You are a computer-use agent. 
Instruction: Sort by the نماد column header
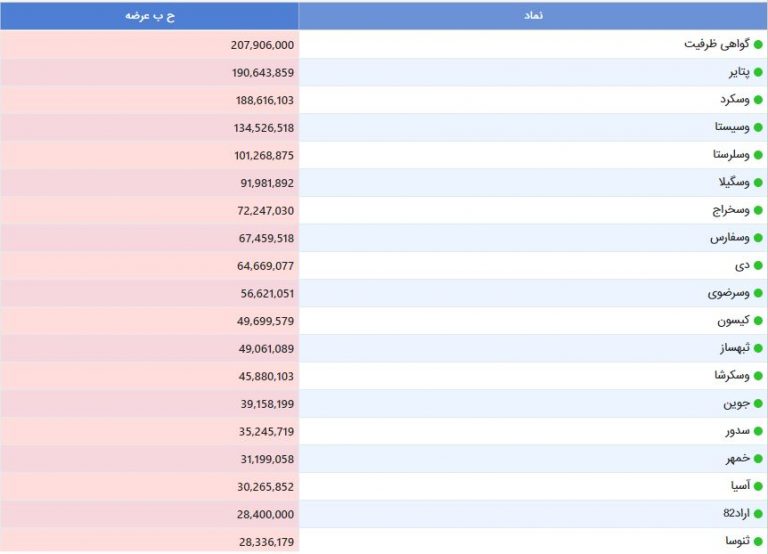(533, 16)
